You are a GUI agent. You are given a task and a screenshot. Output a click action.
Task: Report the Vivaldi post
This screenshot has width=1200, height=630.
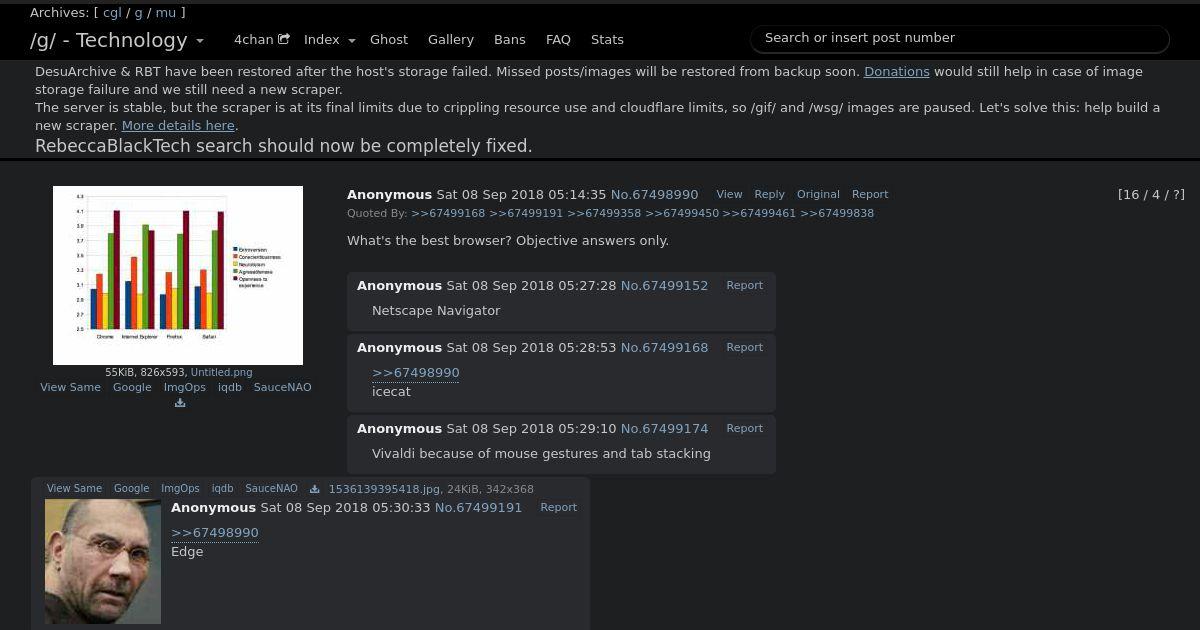pyautogui.click(x=744, y=429)
